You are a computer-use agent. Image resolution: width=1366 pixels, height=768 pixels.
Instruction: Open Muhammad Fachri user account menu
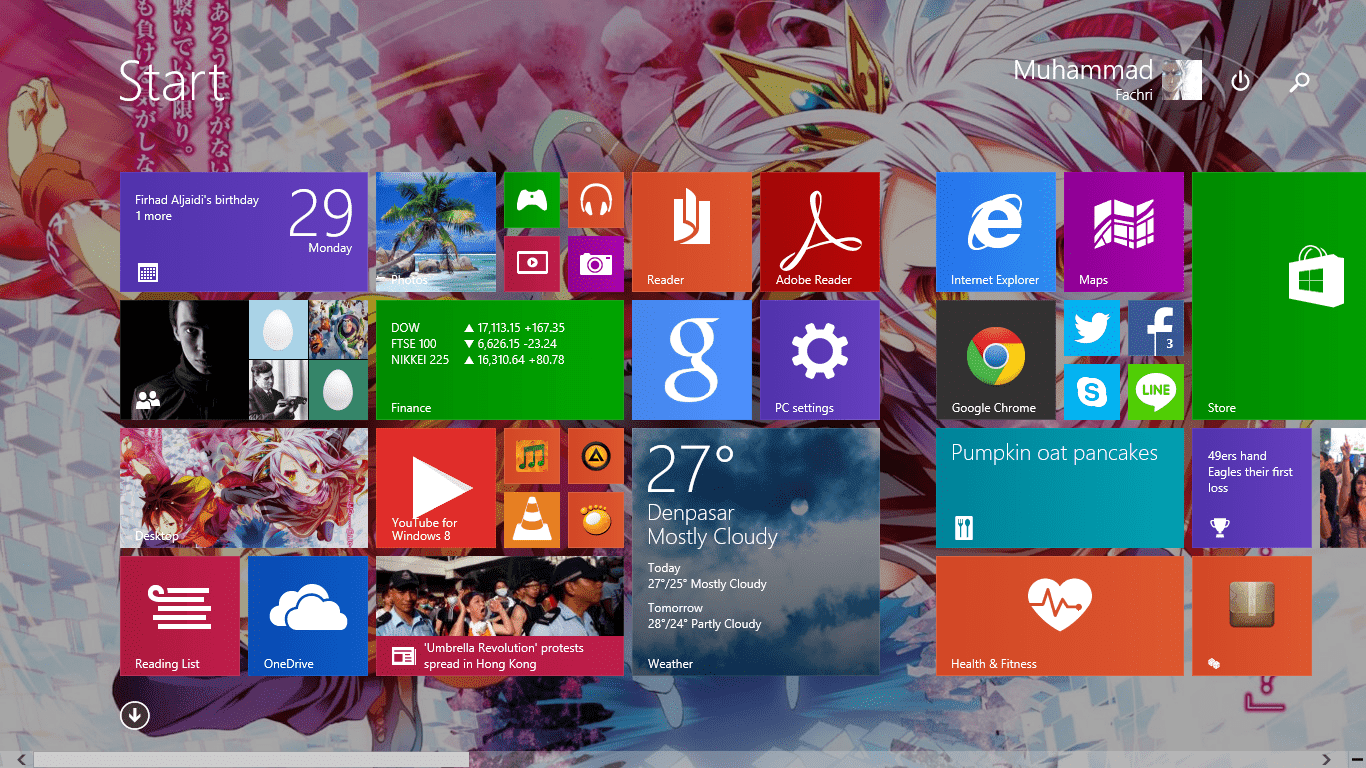[1107, 79]
